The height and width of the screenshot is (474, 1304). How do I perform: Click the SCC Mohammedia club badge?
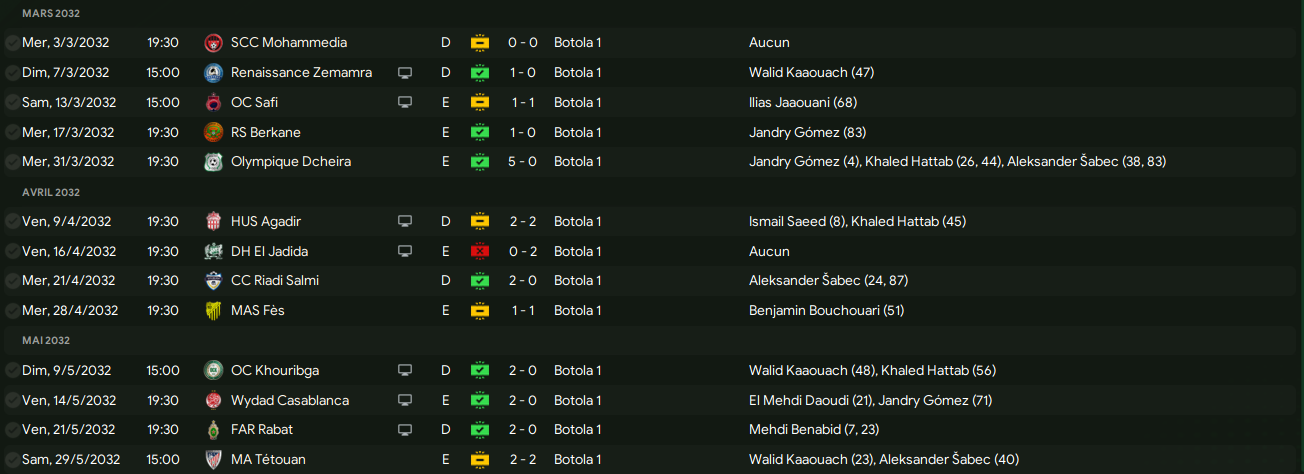(x=212, y=43)
